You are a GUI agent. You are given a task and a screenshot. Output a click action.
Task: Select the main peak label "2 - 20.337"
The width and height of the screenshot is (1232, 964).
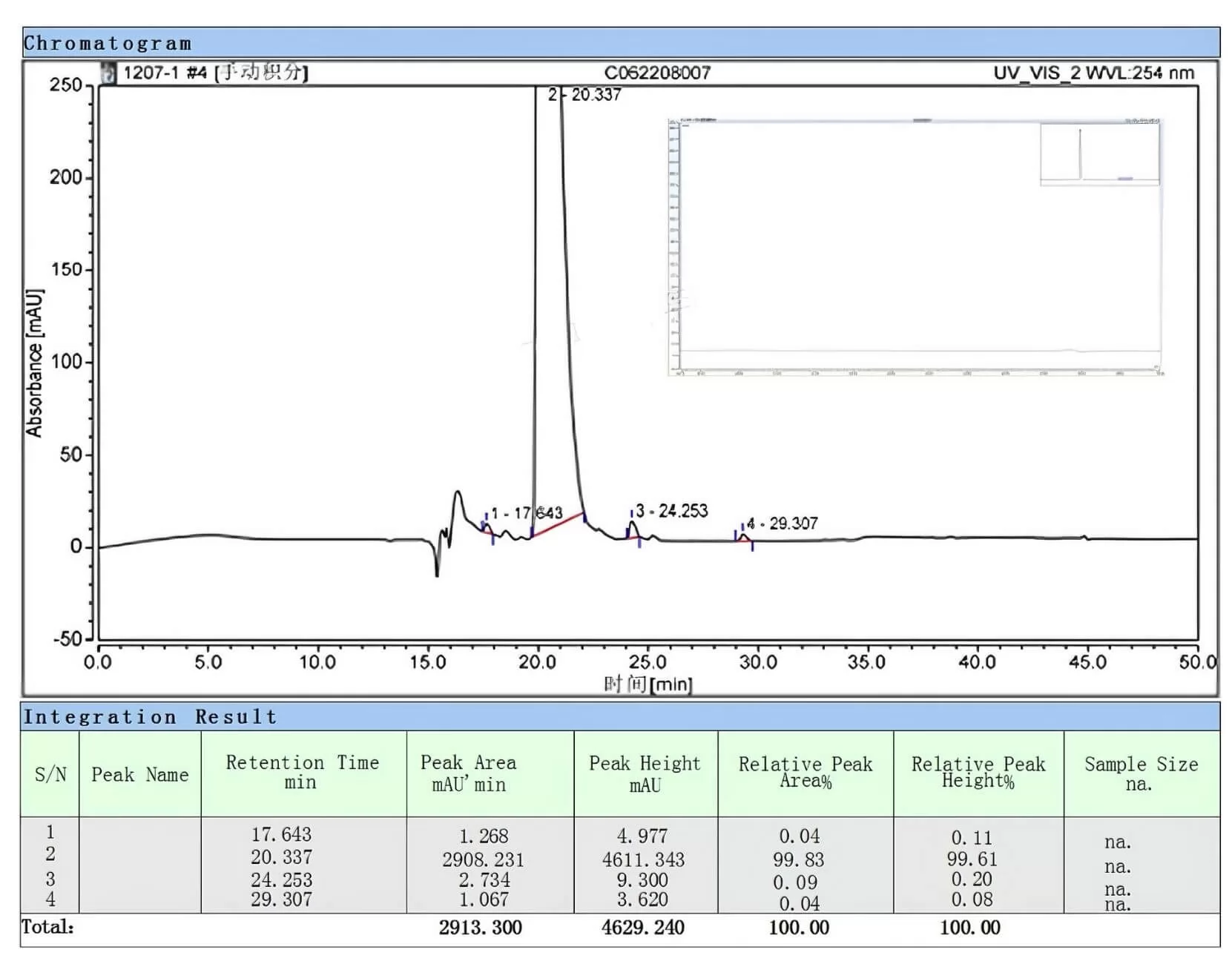[585, 95]
